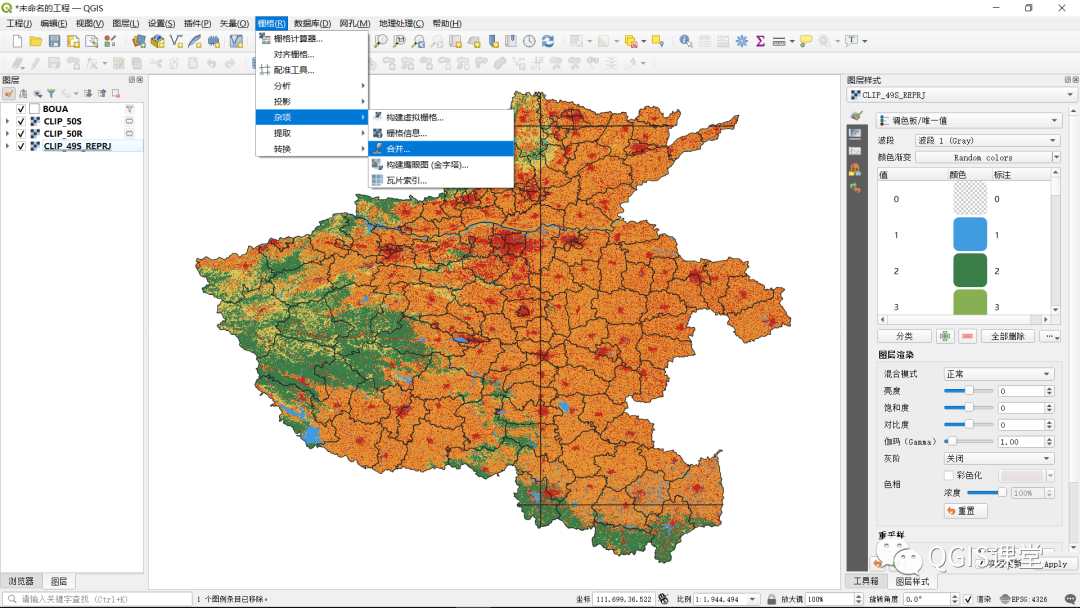Image resolution: width=1080 pixels, height=608 pixels.
Task: Open the color ramp dropdown arrow beside Random colors
Action: tap(1056, 158)
